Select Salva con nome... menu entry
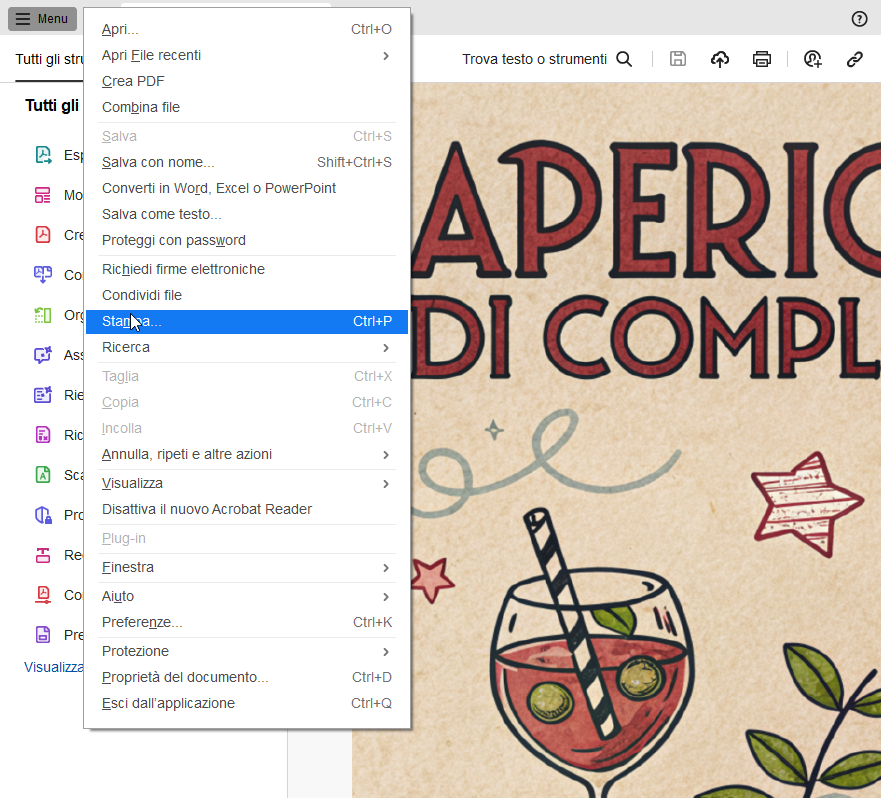 click(158, 162)
